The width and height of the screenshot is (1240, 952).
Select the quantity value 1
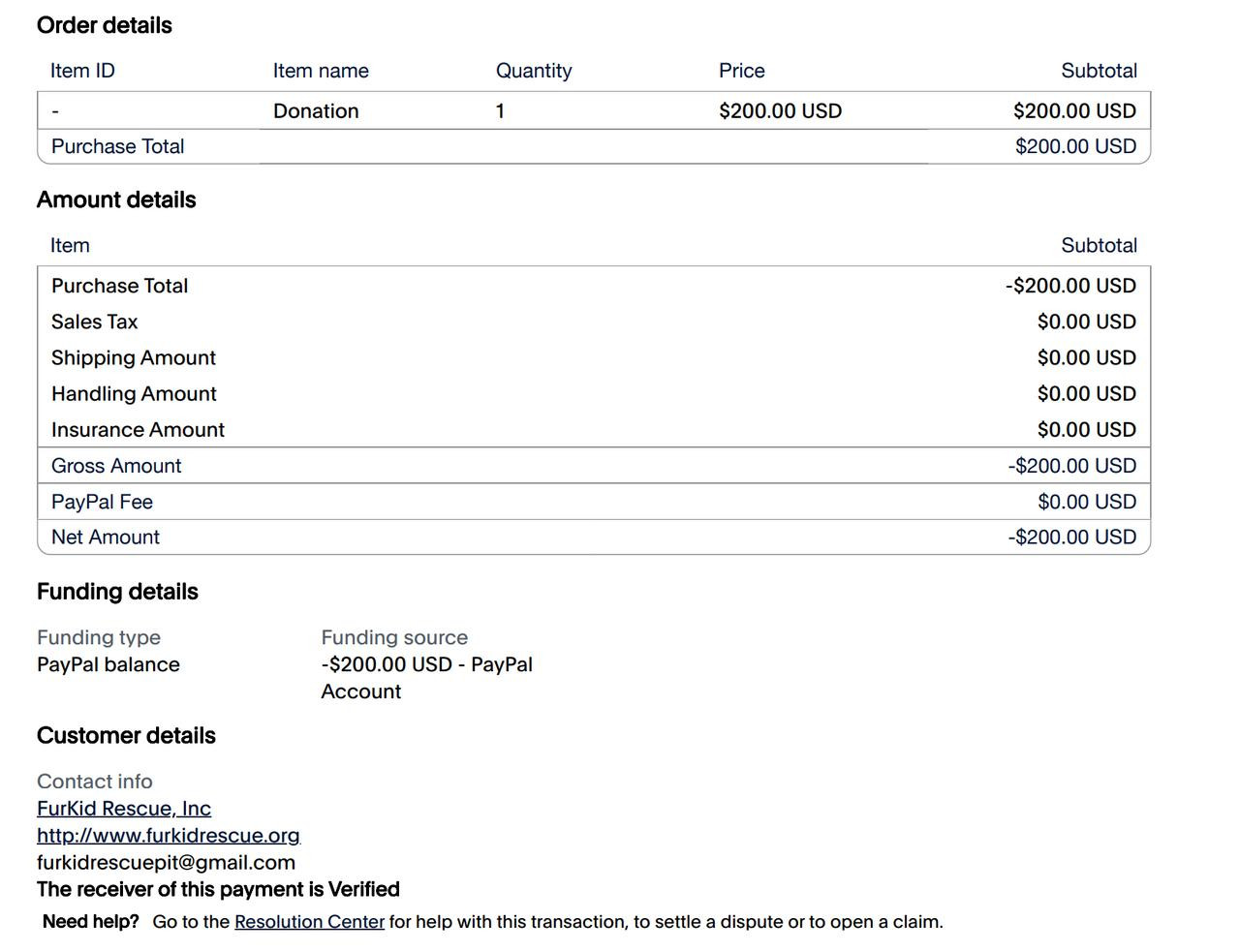[500, 111]
